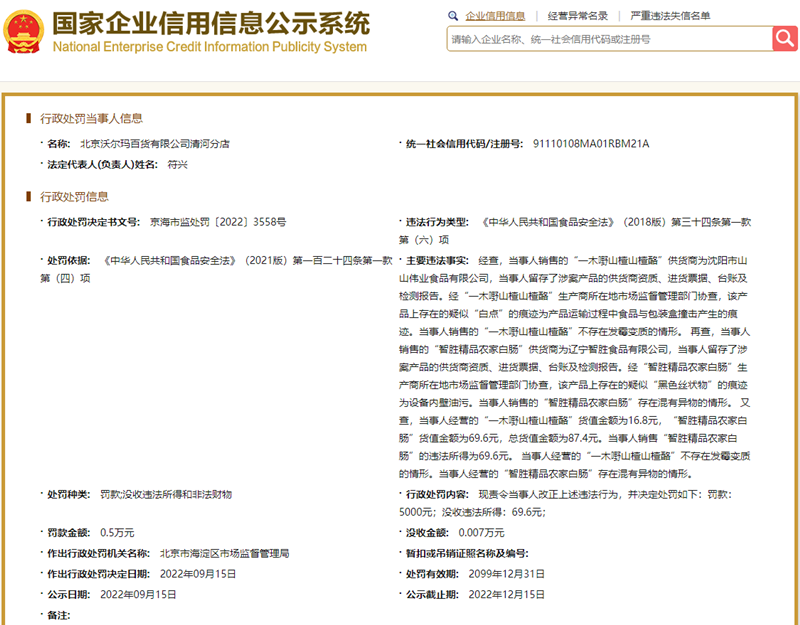The image size is (800, 625).
Task: Click the National Enterprise Credit Information Publicity System subtitle
Action: (210, 47)
